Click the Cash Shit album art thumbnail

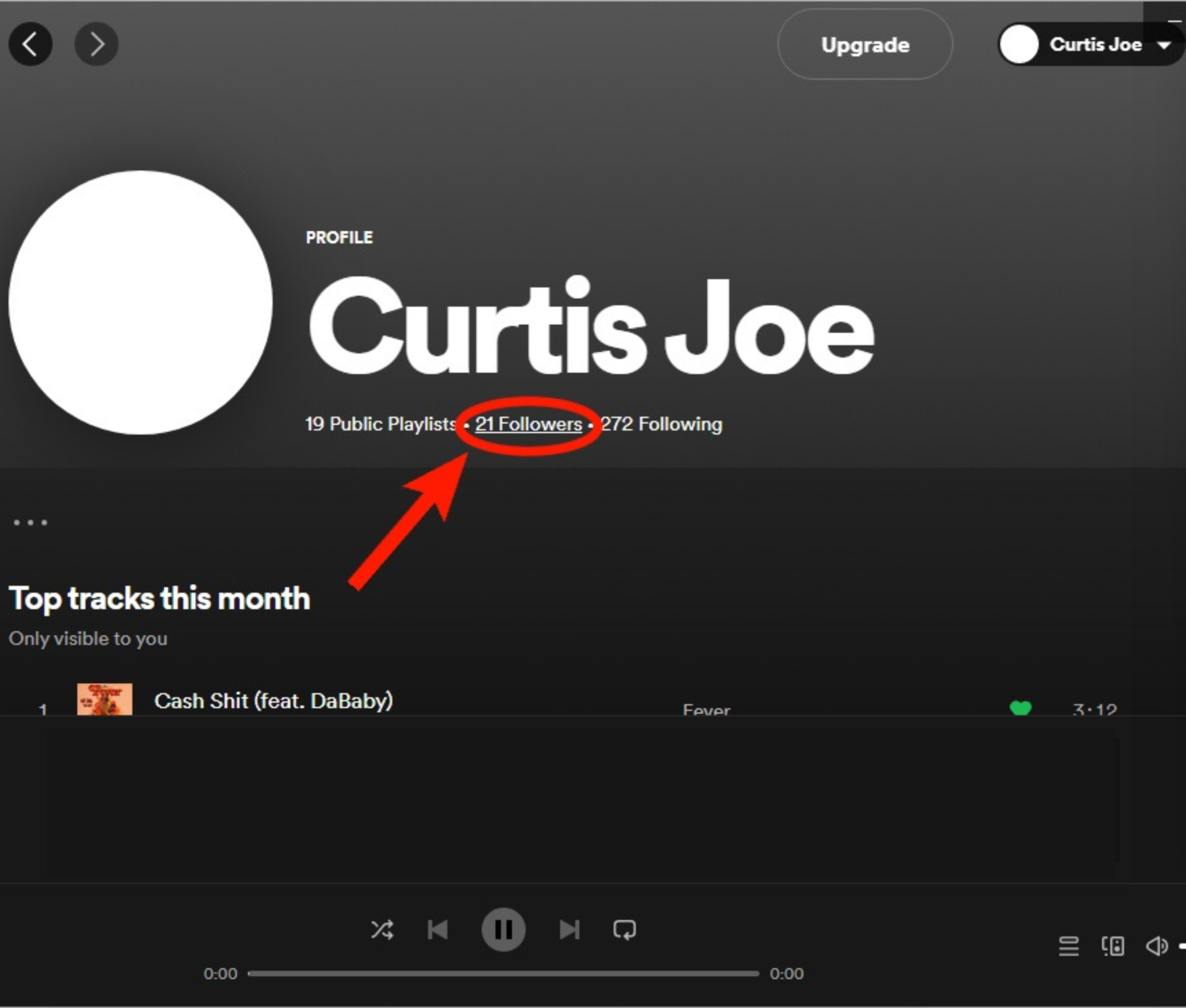point(104,700)
